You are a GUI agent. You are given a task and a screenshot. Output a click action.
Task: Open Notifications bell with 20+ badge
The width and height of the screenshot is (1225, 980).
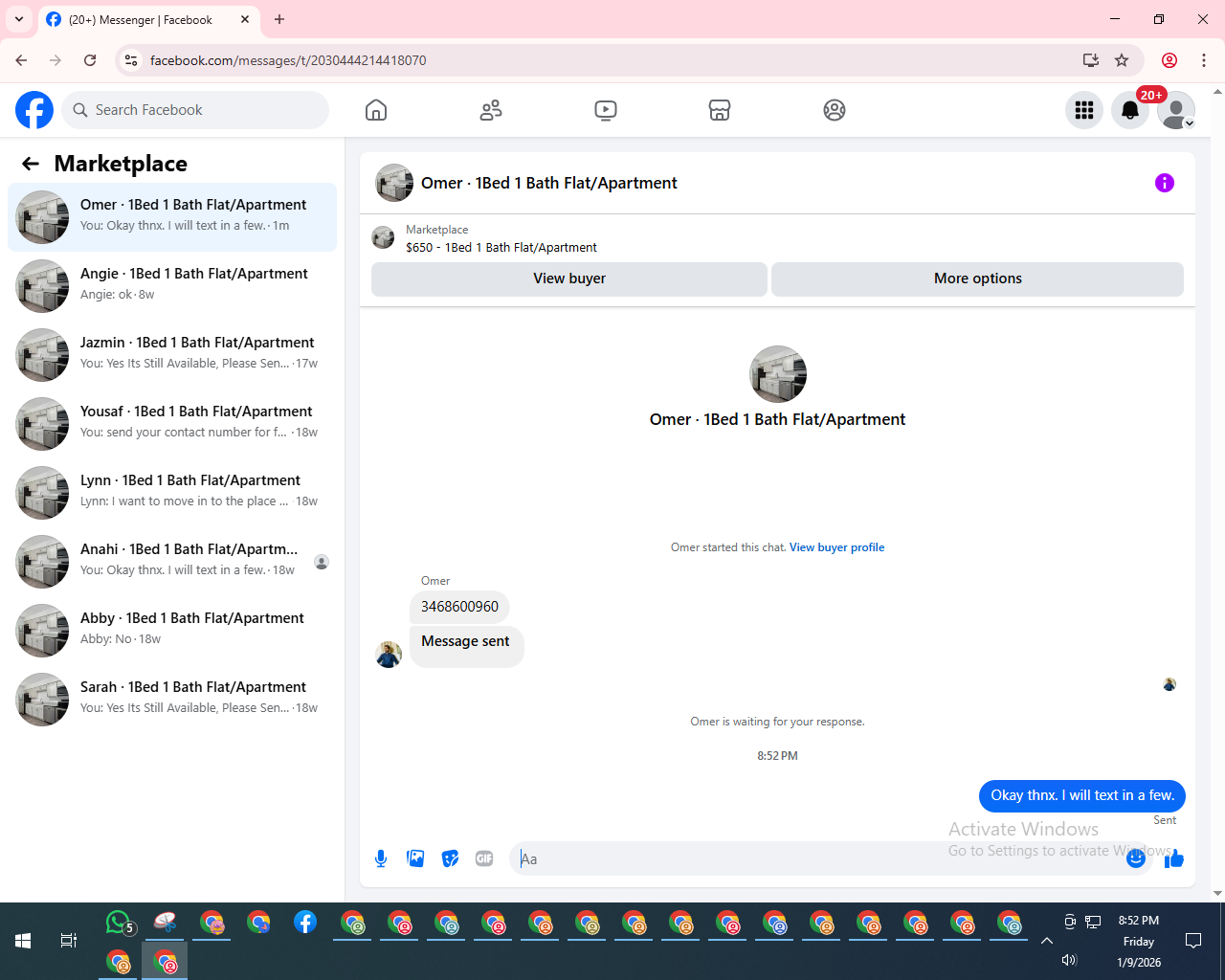[x=1130, y=110]
